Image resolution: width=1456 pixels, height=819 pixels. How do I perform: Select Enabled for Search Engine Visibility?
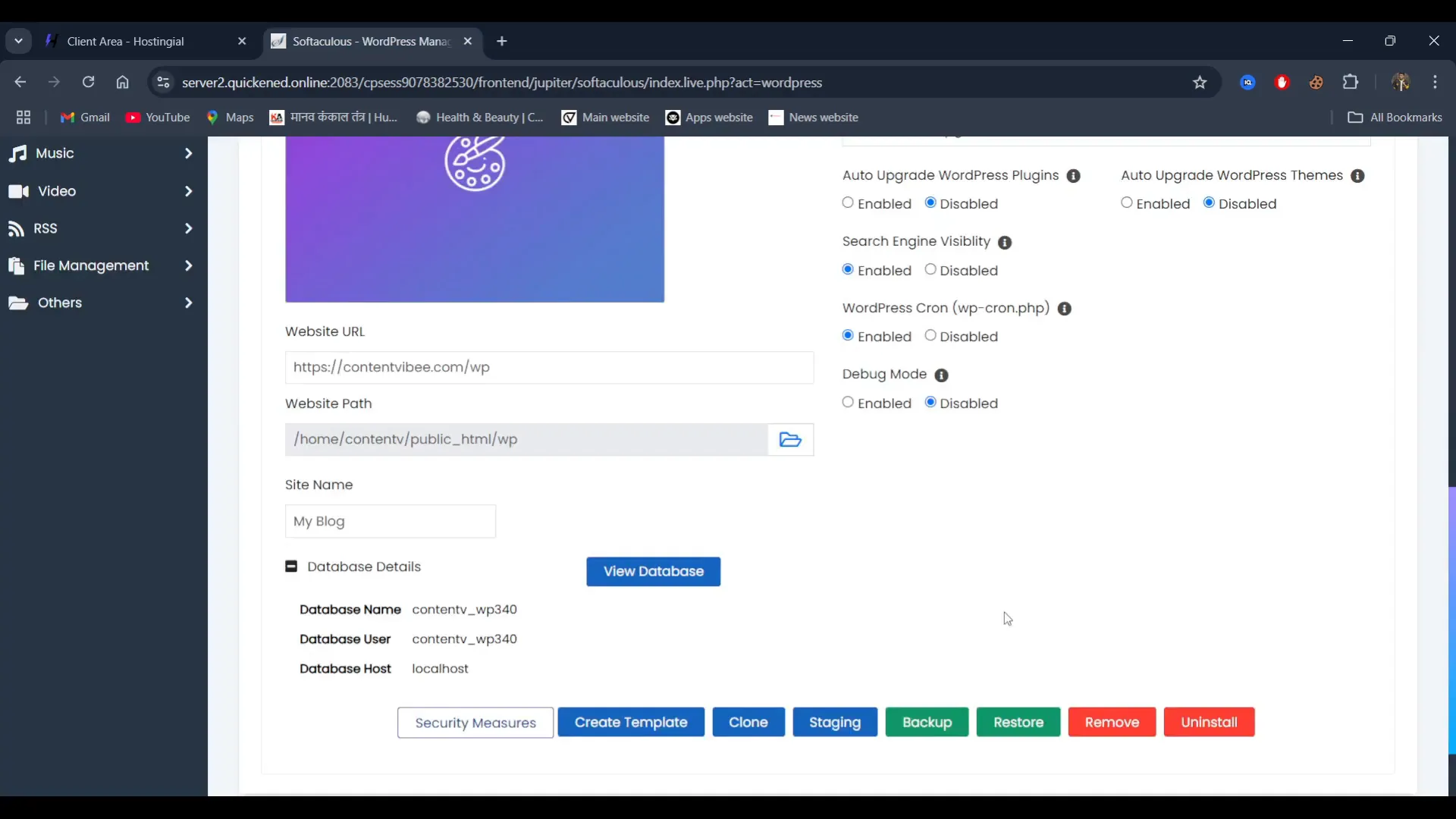[848, 270]
